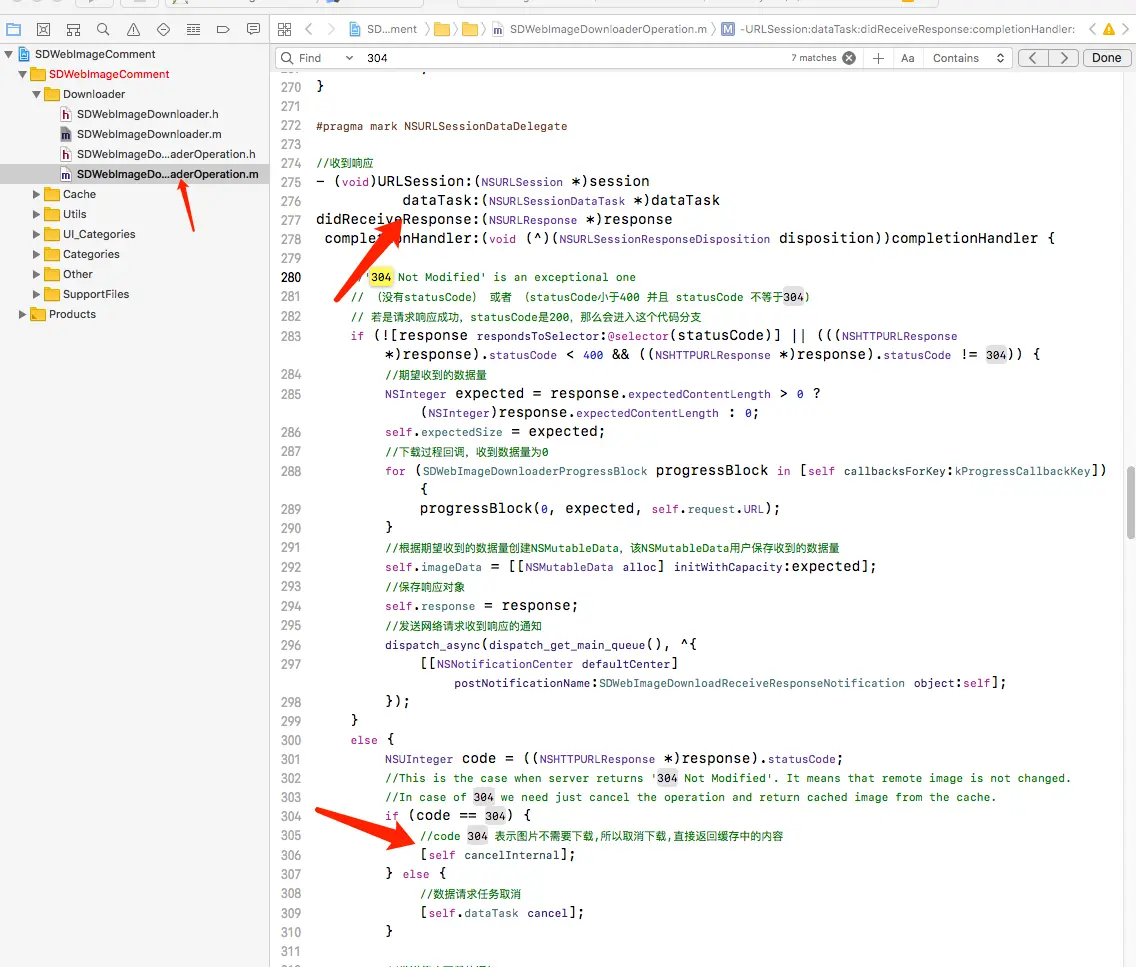Open the Project navigator folder icon

click(x=13, y=30)
